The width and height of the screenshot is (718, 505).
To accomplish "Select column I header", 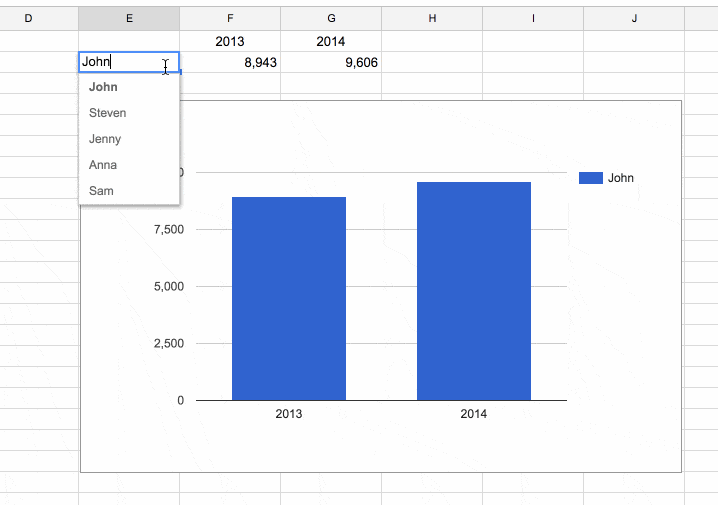I will point(533,18).
